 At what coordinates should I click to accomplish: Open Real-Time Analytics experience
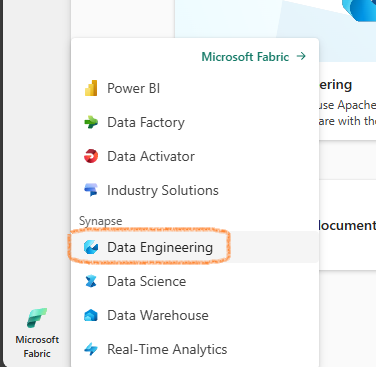click(x=167, y=349)
